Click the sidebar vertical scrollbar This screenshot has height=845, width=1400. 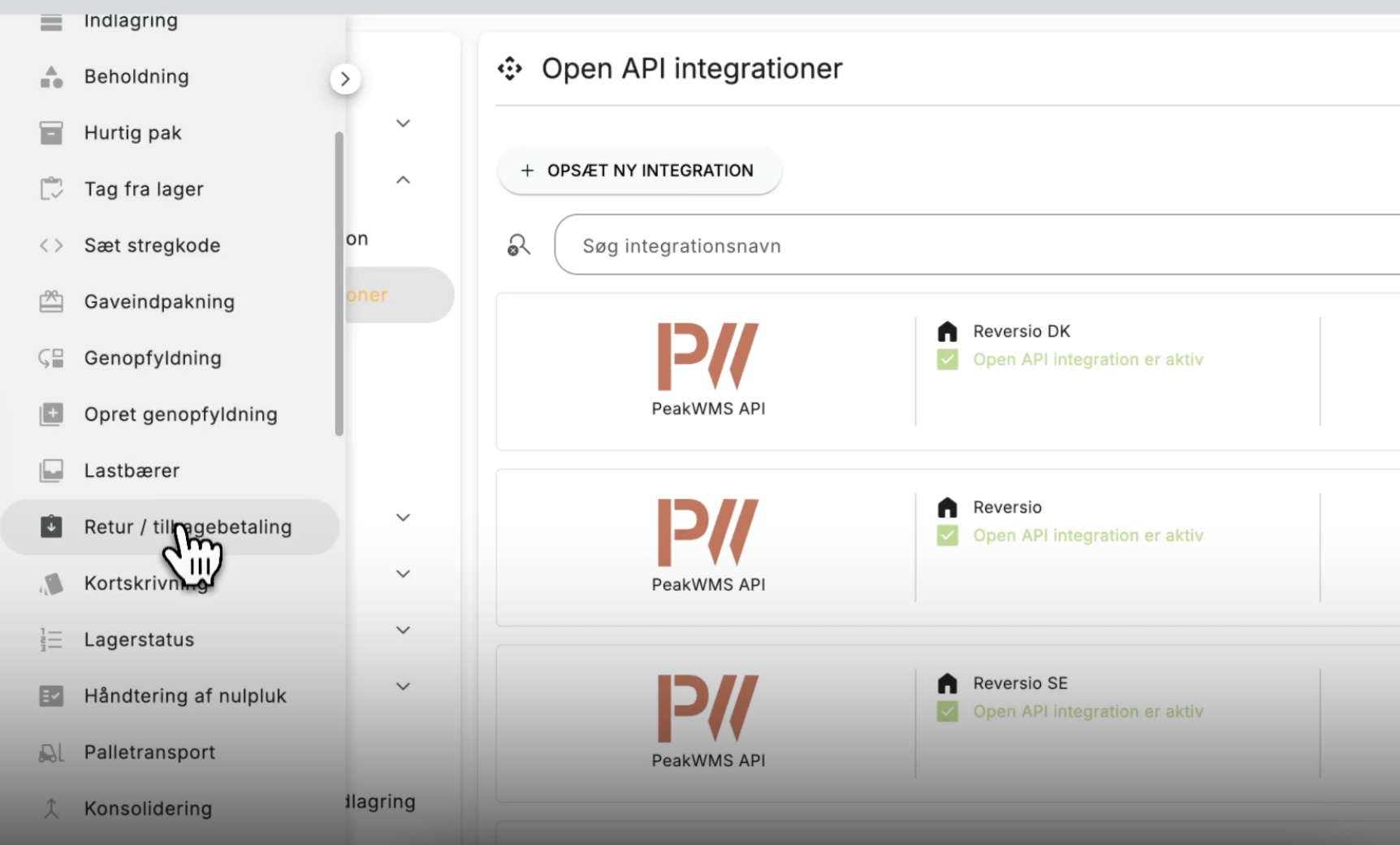pyautogui.click(x=339, y=284)
